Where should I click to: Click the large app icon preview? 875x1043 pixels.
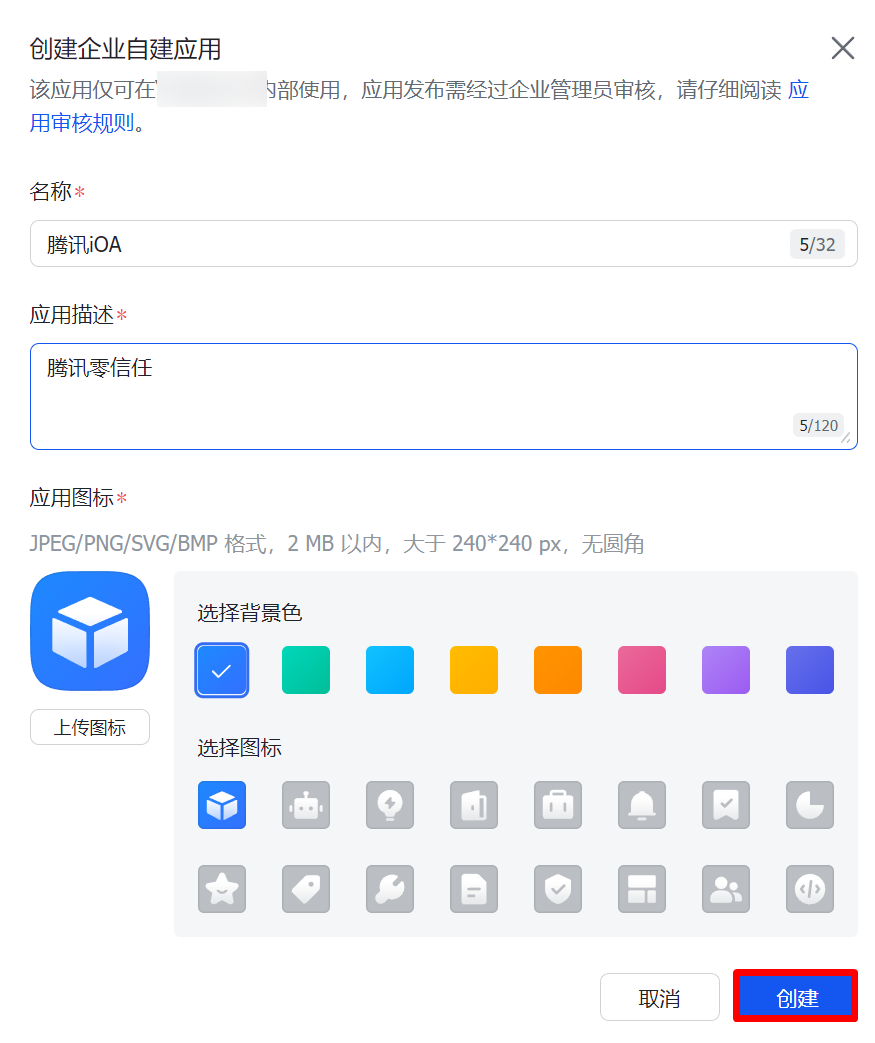[x=90, y=631]
